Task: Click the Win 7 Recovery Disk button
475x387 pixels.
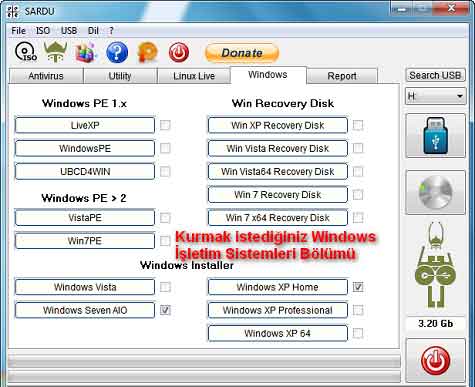Action: pyautogui.click(x=278, y=194)
